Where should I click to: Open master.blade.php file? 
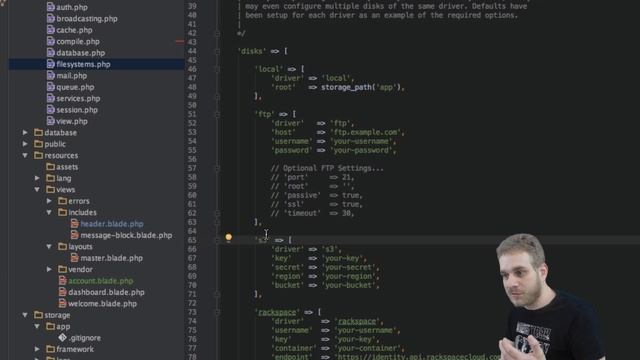point(111,258)
